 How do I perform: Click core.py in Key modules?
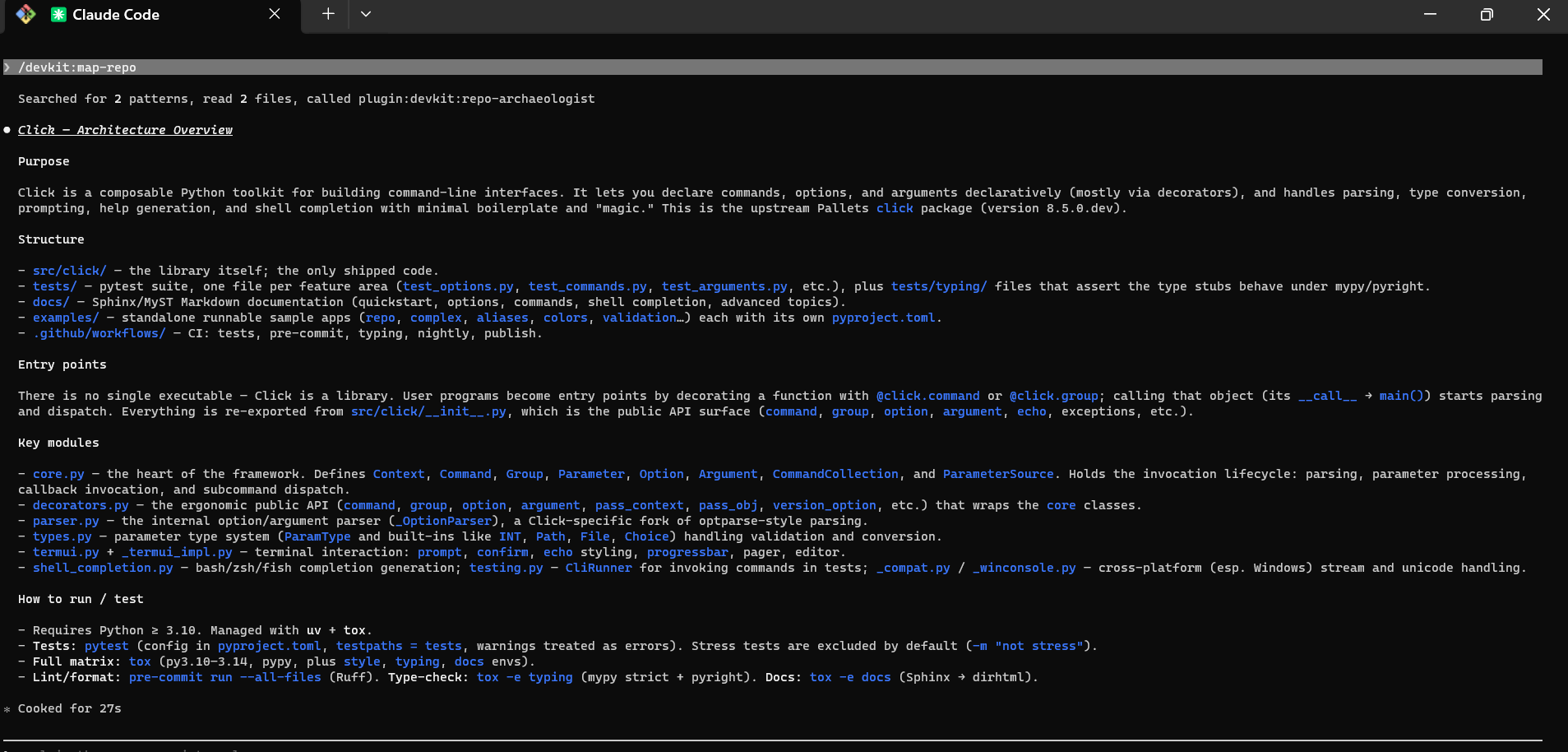(58, 474)
